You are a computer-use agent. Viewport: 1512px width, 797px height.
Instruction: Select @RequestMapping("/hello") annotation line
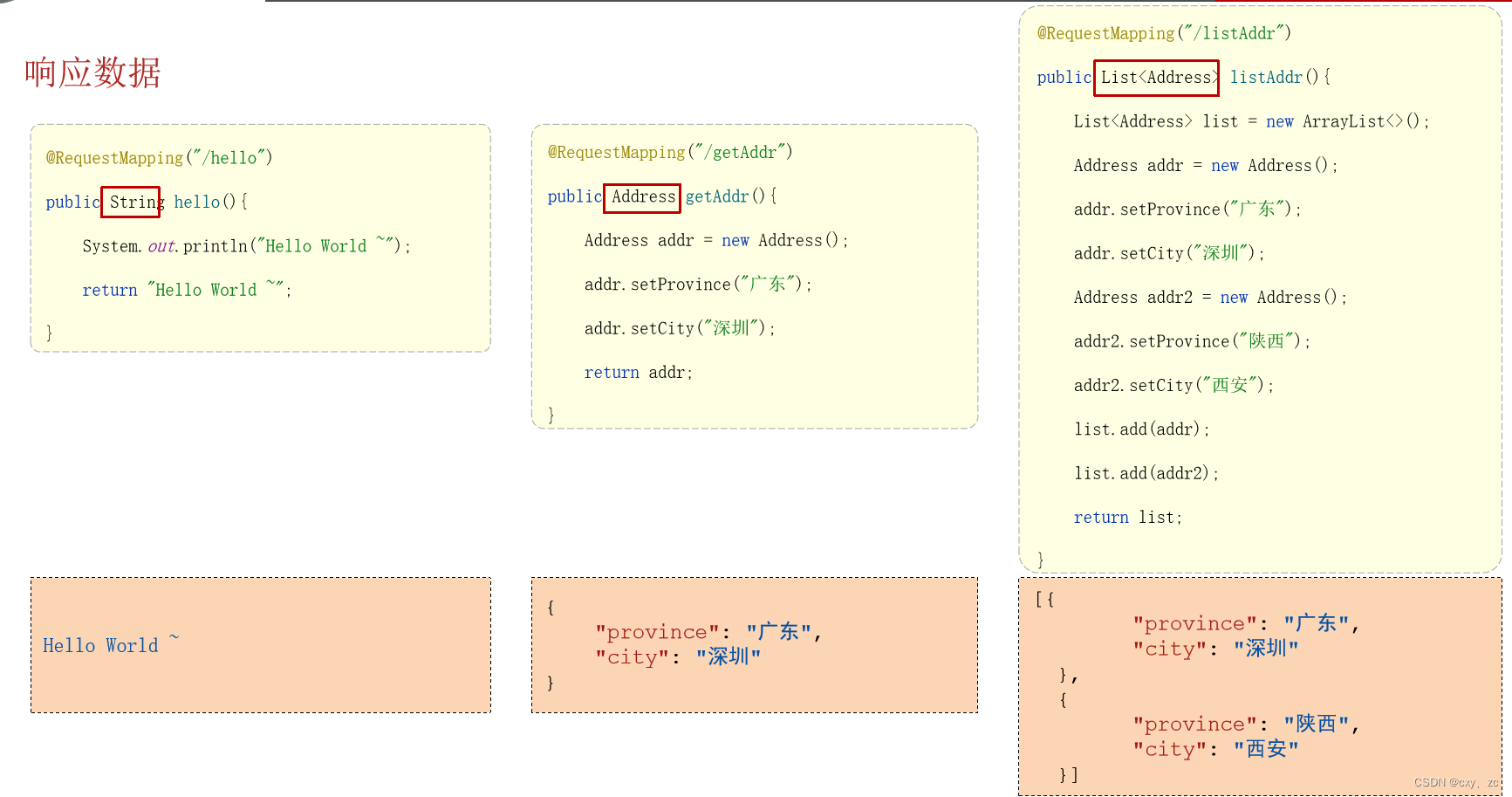pos(160,158)
